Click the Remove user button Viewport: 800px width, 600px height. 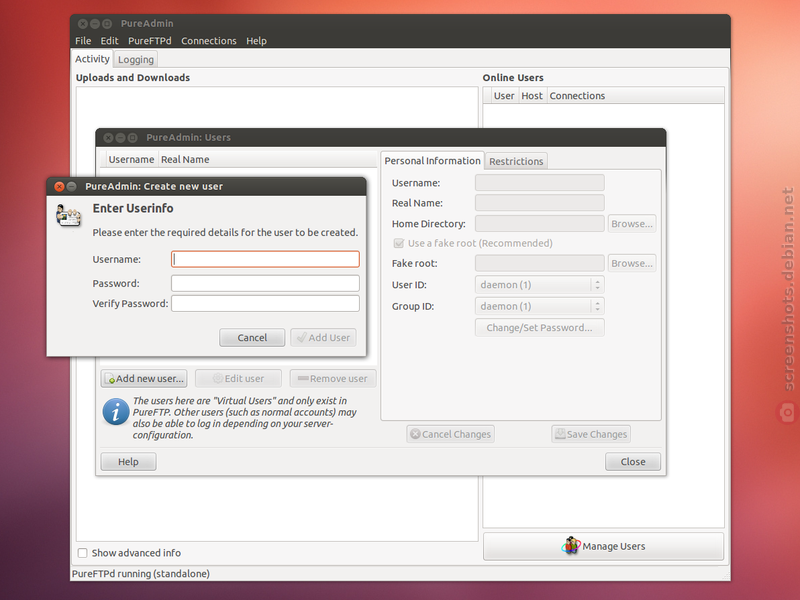click(x=333, y=379)
